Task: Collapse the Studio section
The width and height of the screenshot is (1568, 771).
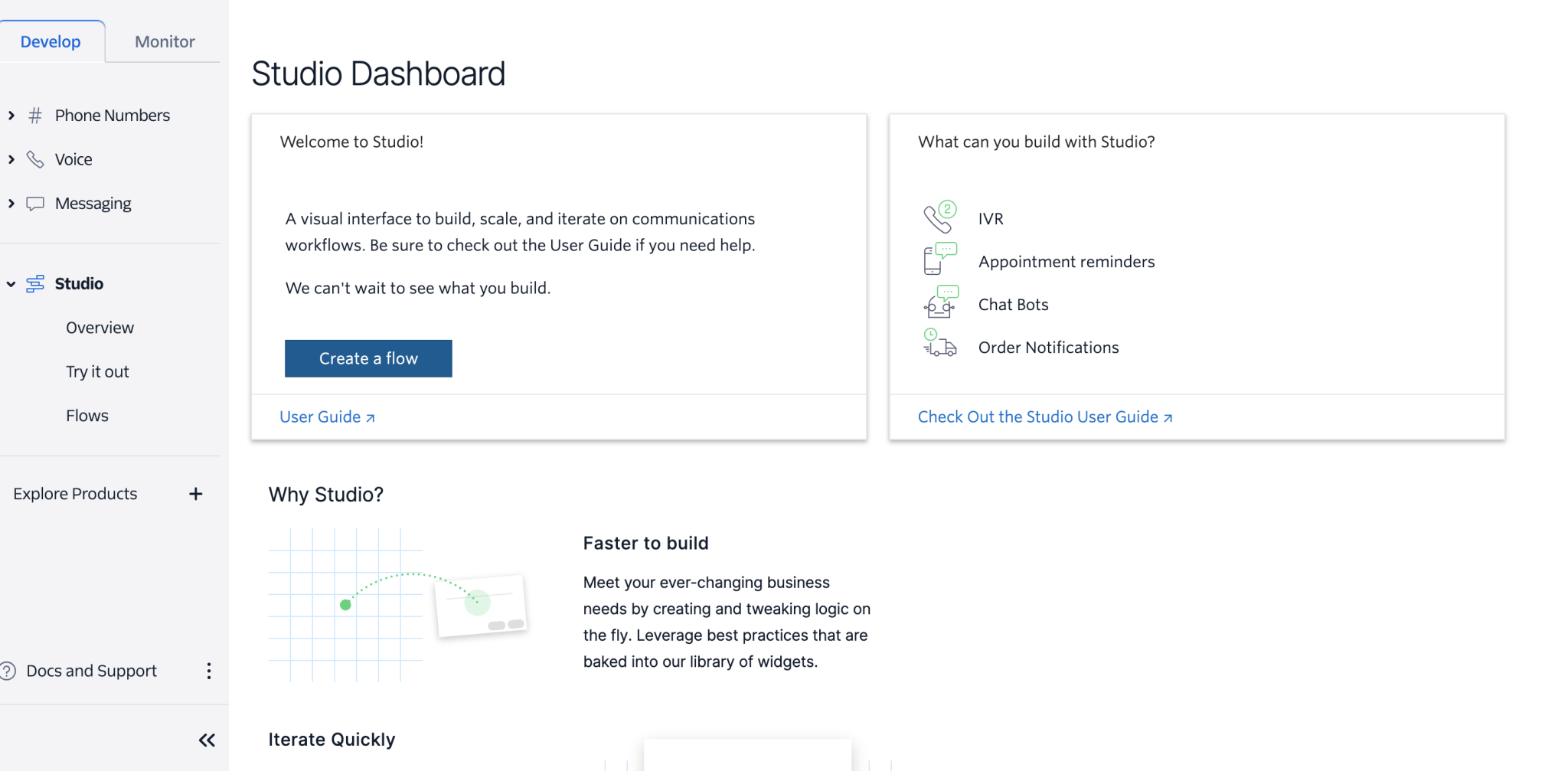Action: pos(11,283)
